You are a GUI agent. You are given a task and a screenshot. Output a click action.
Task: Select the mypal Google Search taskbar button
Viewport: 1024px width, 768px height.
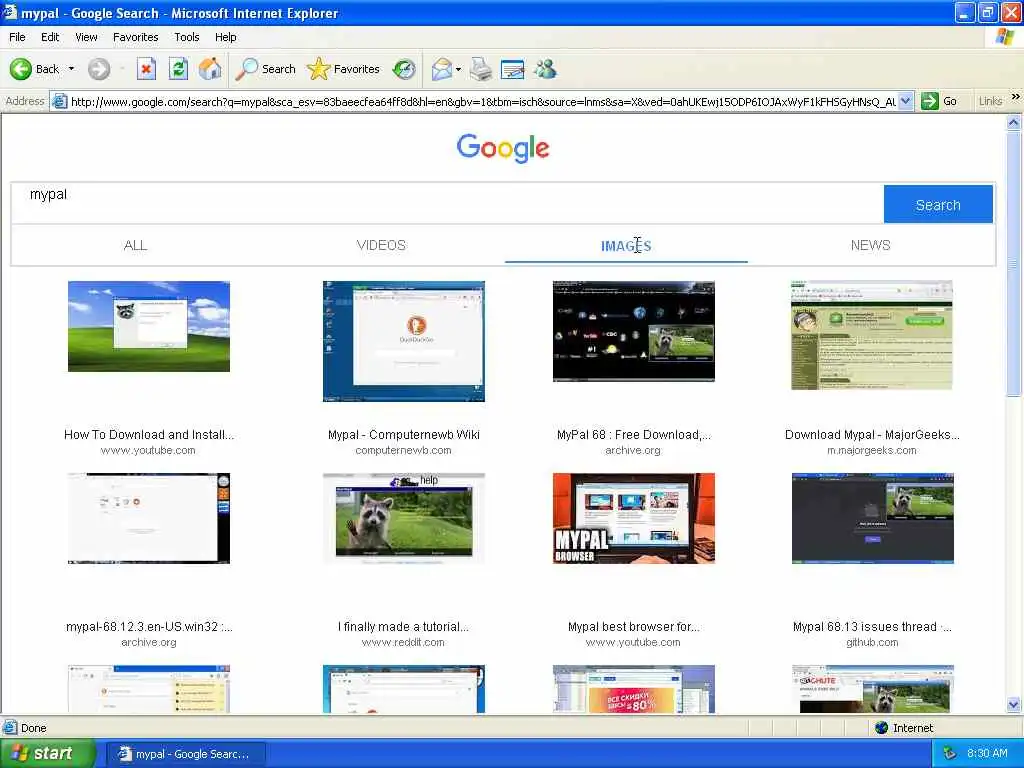(x=185, y=754)
